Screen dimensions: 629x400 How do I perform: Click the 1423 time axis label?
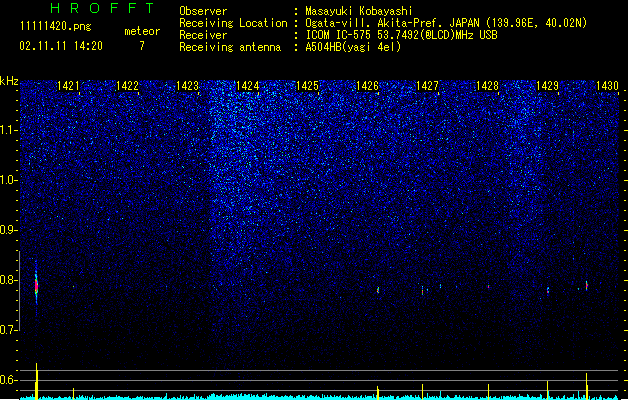[187, 86]
